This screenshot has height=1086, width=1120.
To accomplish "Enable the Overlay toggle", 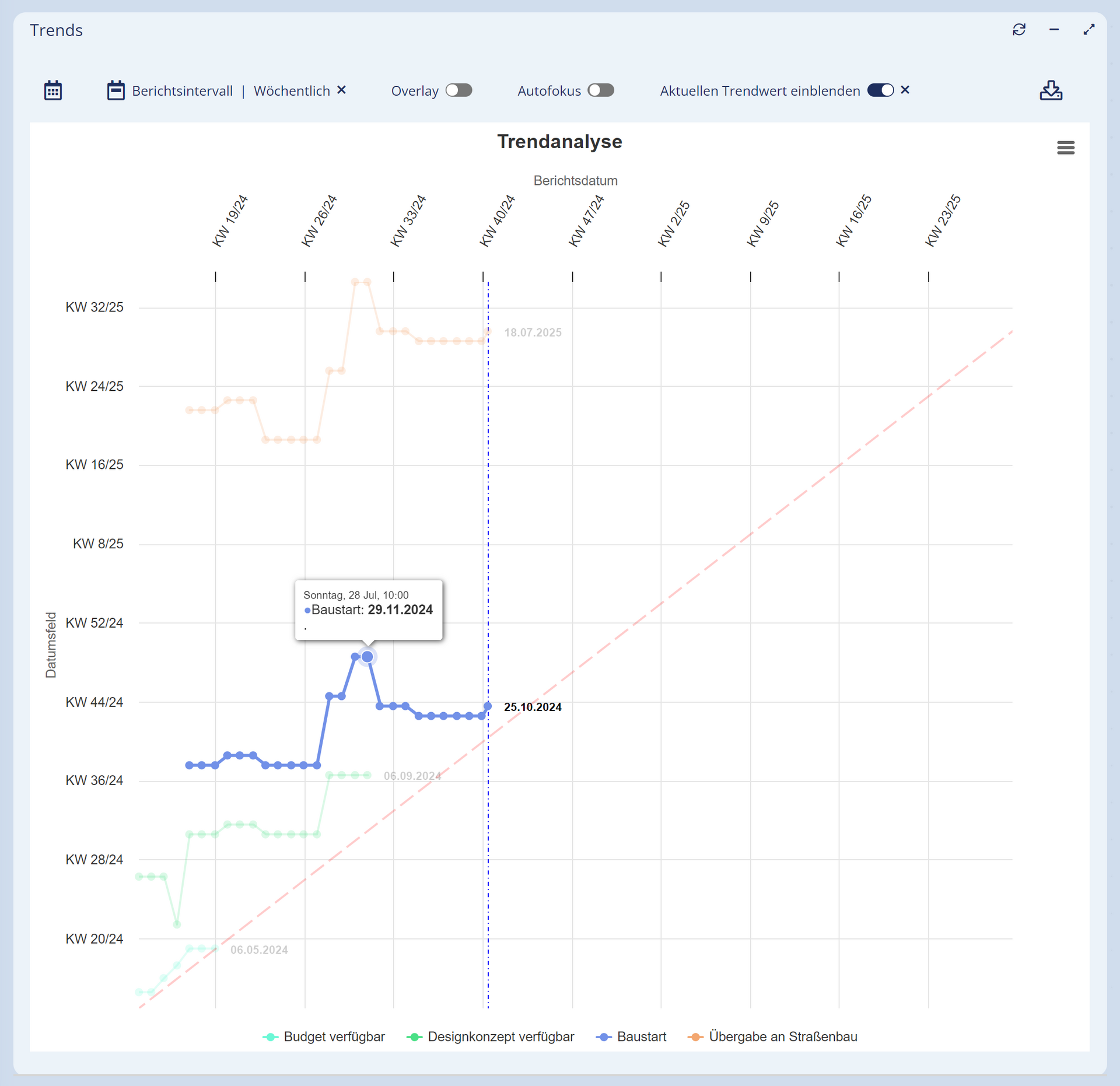I will [459, 90].
